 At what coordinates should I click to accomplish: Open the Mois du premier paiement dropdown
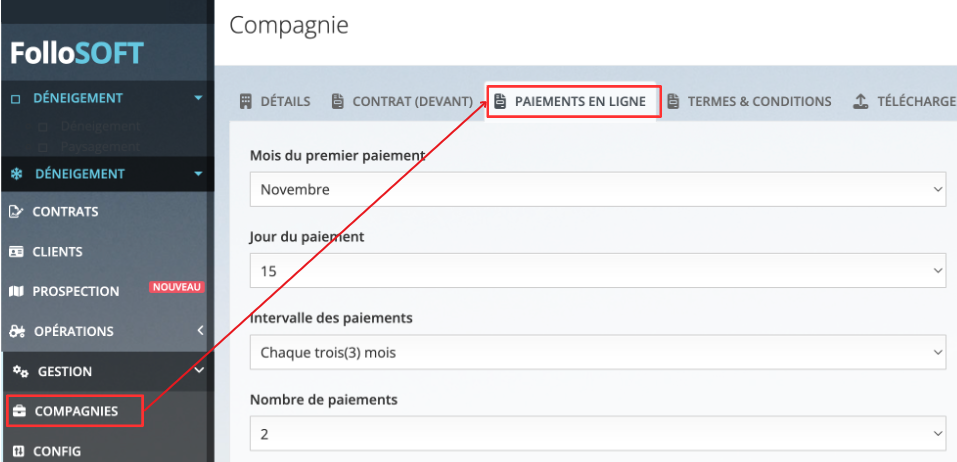(x=598, y=189)
